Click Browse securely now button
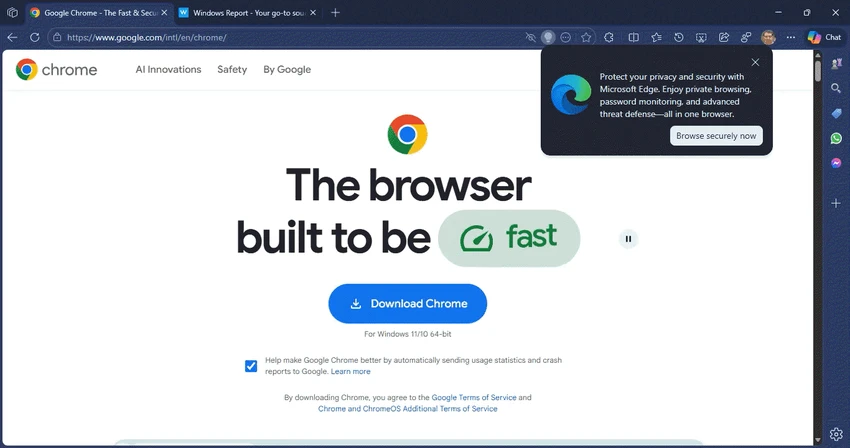 [716, 136]
